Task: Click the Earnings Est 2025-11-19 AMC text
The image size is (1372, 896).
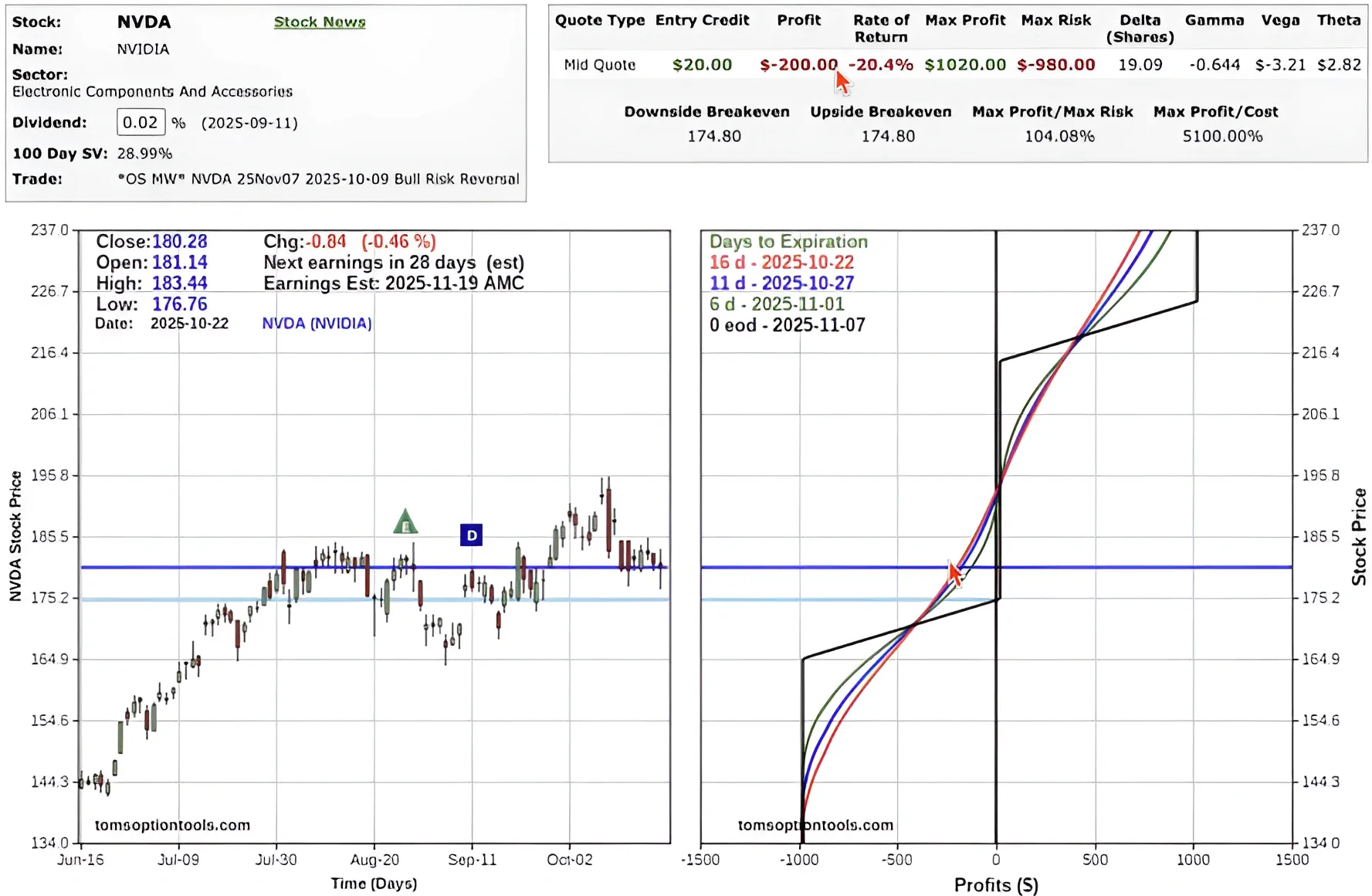Action: (394, 283)
